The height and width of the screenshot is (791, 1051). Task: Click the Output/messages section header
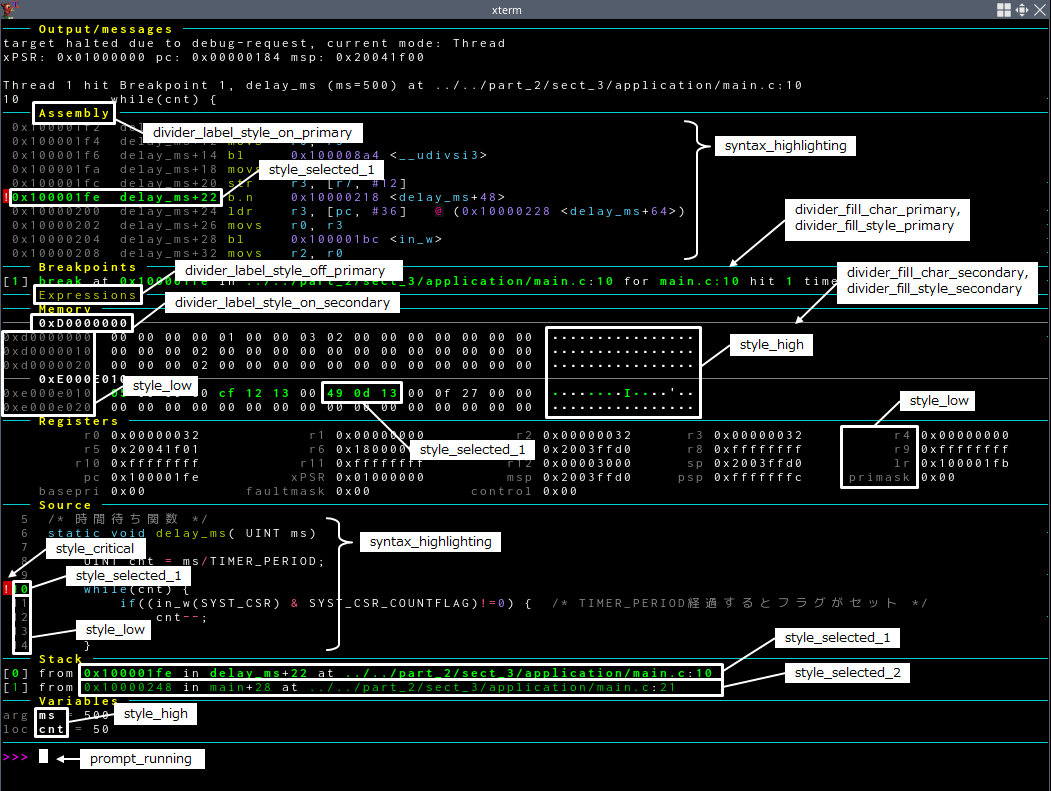pos(105,29)
